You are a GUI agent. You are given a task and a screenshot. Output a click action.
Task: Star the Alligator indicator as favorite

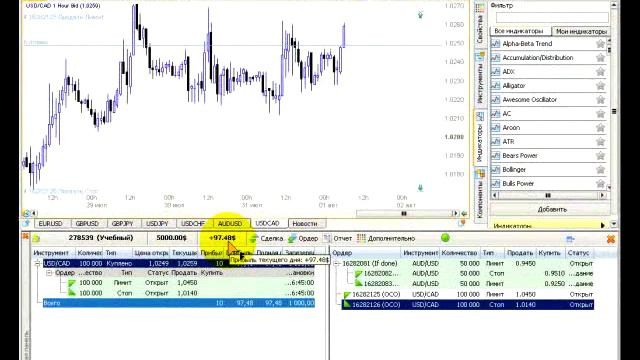tap(600, 86)
